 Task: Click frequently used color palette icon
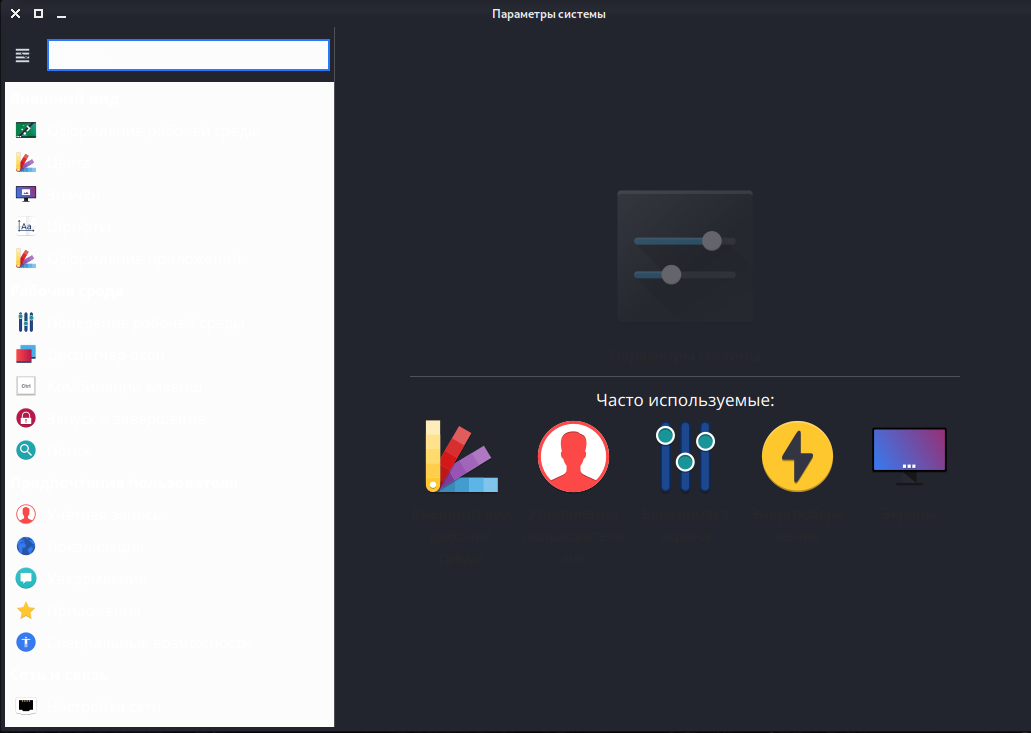(x=461, y=457)
